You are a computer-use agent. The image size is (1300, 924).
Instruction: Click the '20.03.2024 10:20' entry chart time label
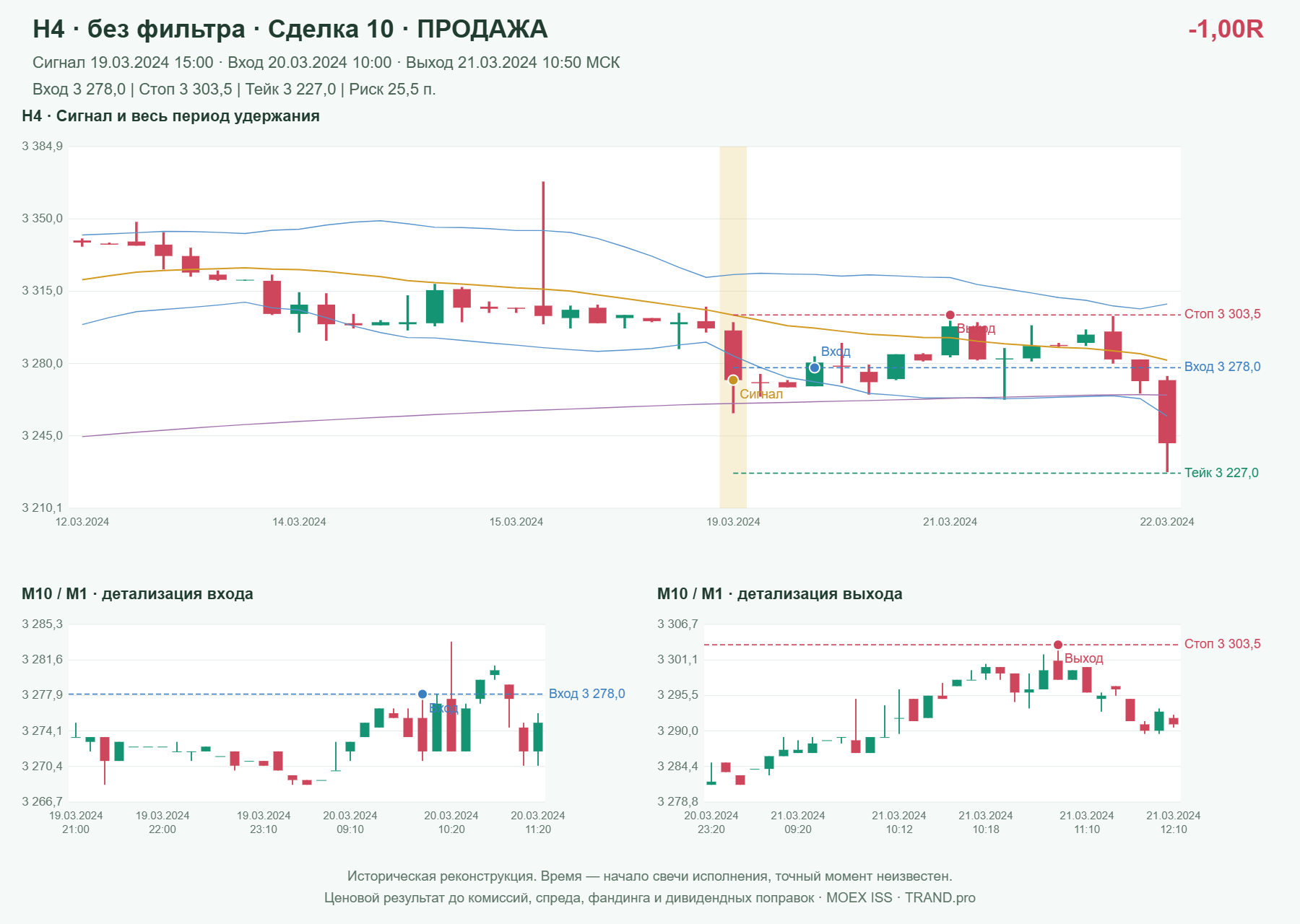pyautogui.click(x=451, y=822)
